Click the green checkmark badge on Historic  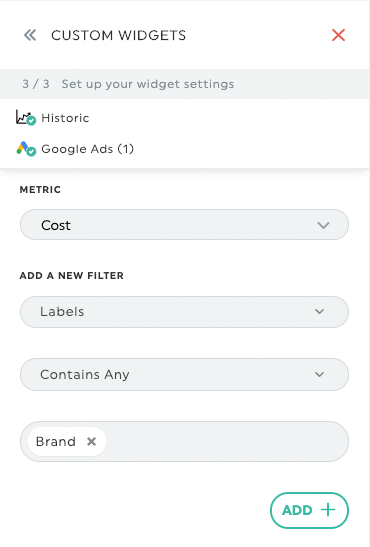(31, 121)
